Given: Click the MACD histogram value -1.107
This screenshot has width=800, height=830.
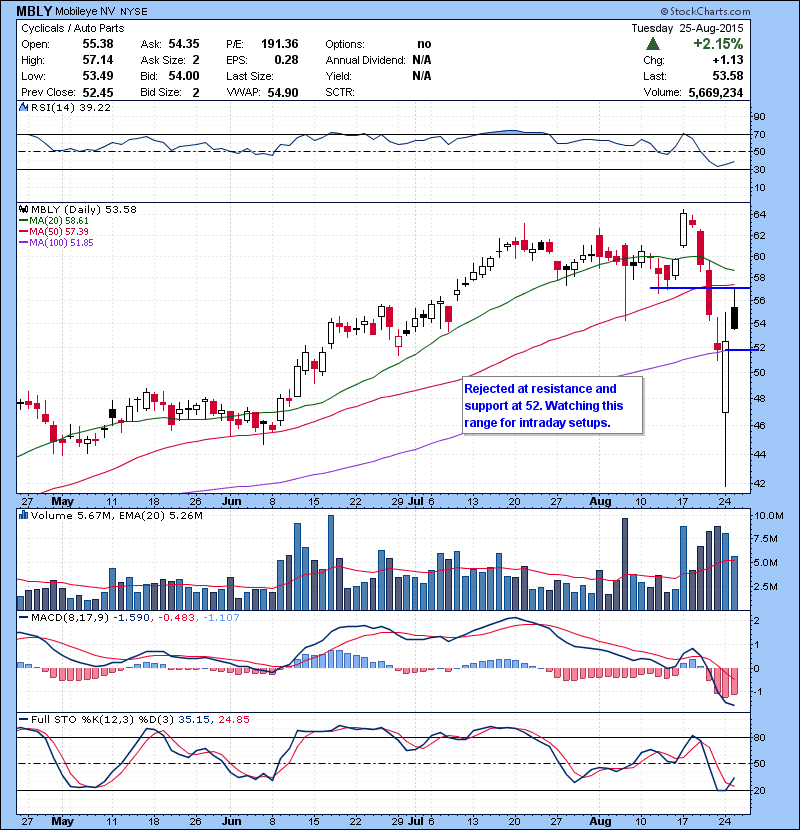Looking at the screenshot, I should point(221,617).
